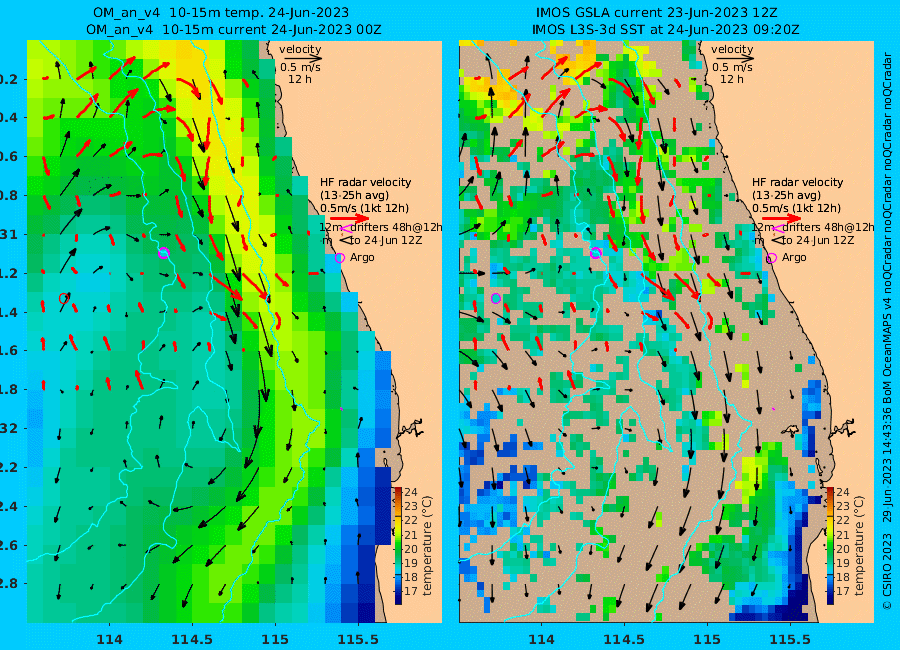Click the left temperature colorbar
This screenshot has width=900, height=650.
[398, 545]
